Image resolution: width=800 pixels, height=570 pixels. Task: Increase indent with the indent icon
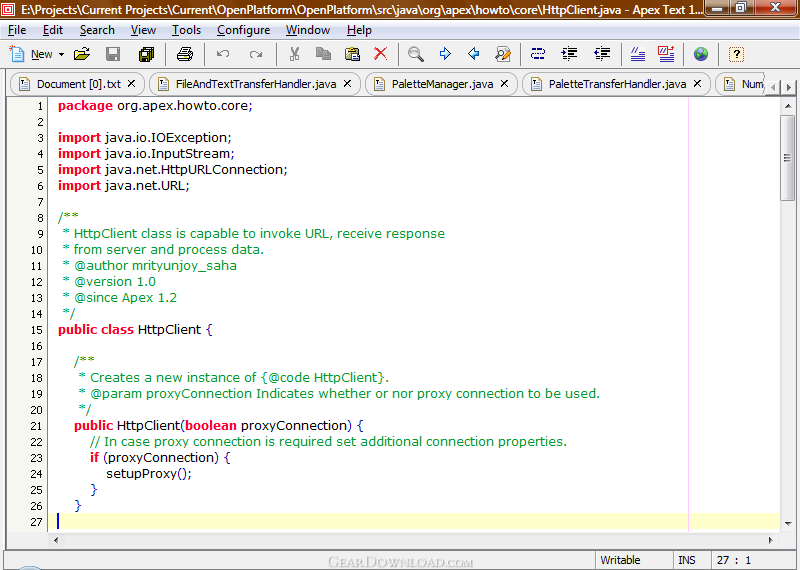pyautogui.click(x=569, y=54)
